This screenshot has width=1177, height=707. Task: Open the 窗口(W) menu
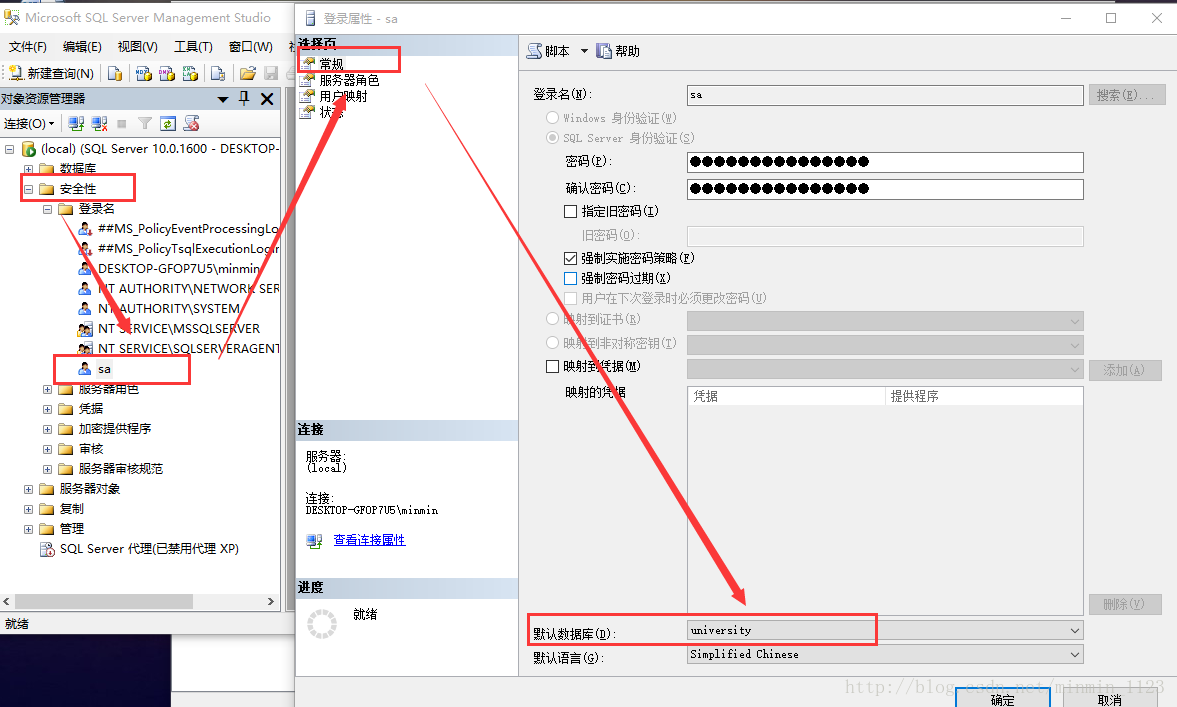tap(251, 47)
